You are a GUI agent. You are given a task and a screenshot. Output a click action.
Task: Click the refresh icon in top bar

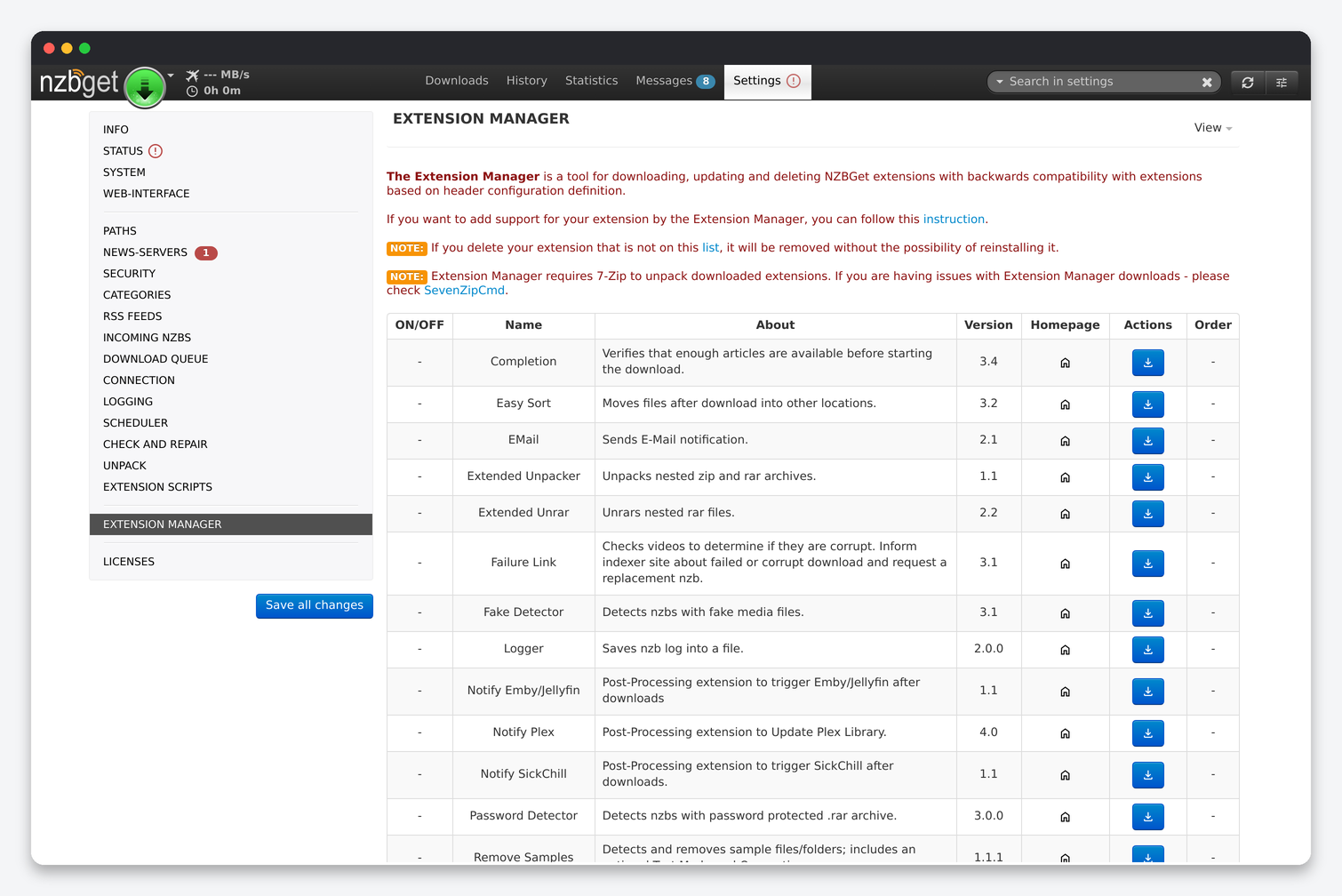pyautogui.click(x=1248, y=82)
